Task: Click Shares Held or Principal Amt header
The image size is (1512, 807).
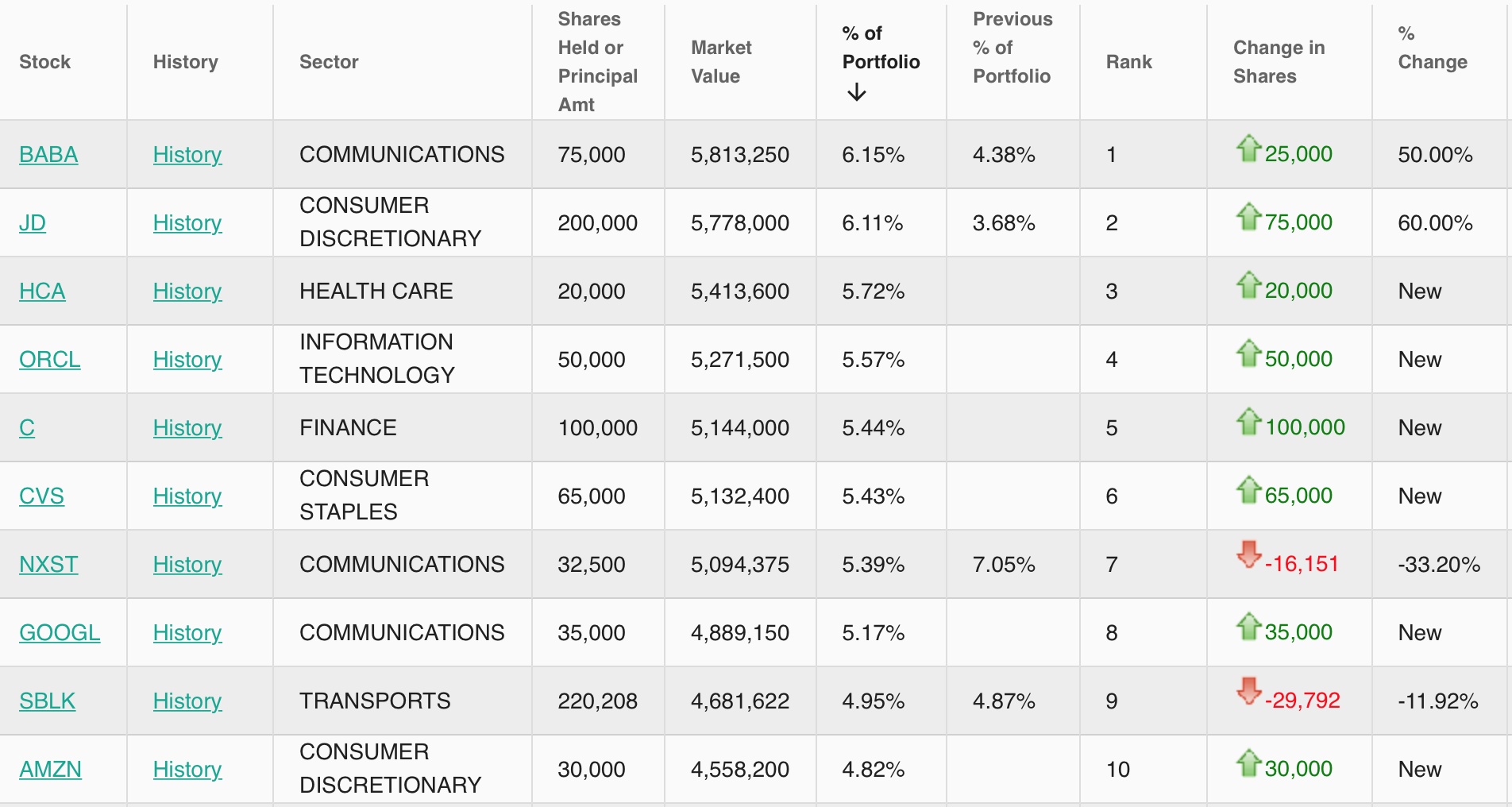Action: point(597,62)
